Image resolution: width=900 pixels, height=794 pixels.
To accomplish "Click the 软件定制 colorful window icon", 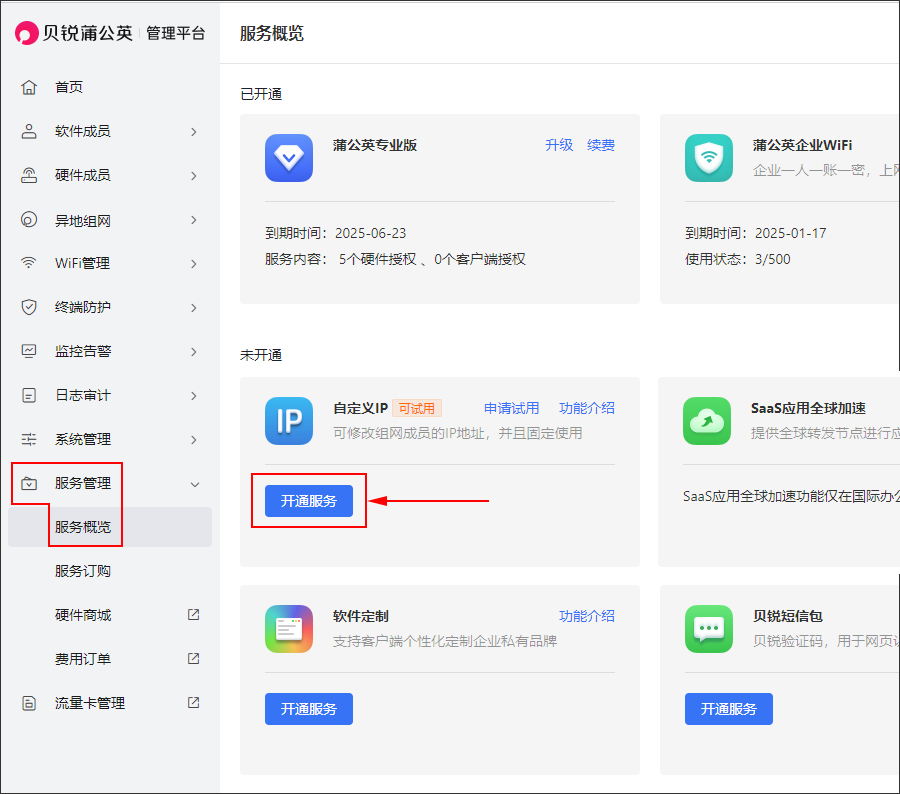I will point(289,629).
